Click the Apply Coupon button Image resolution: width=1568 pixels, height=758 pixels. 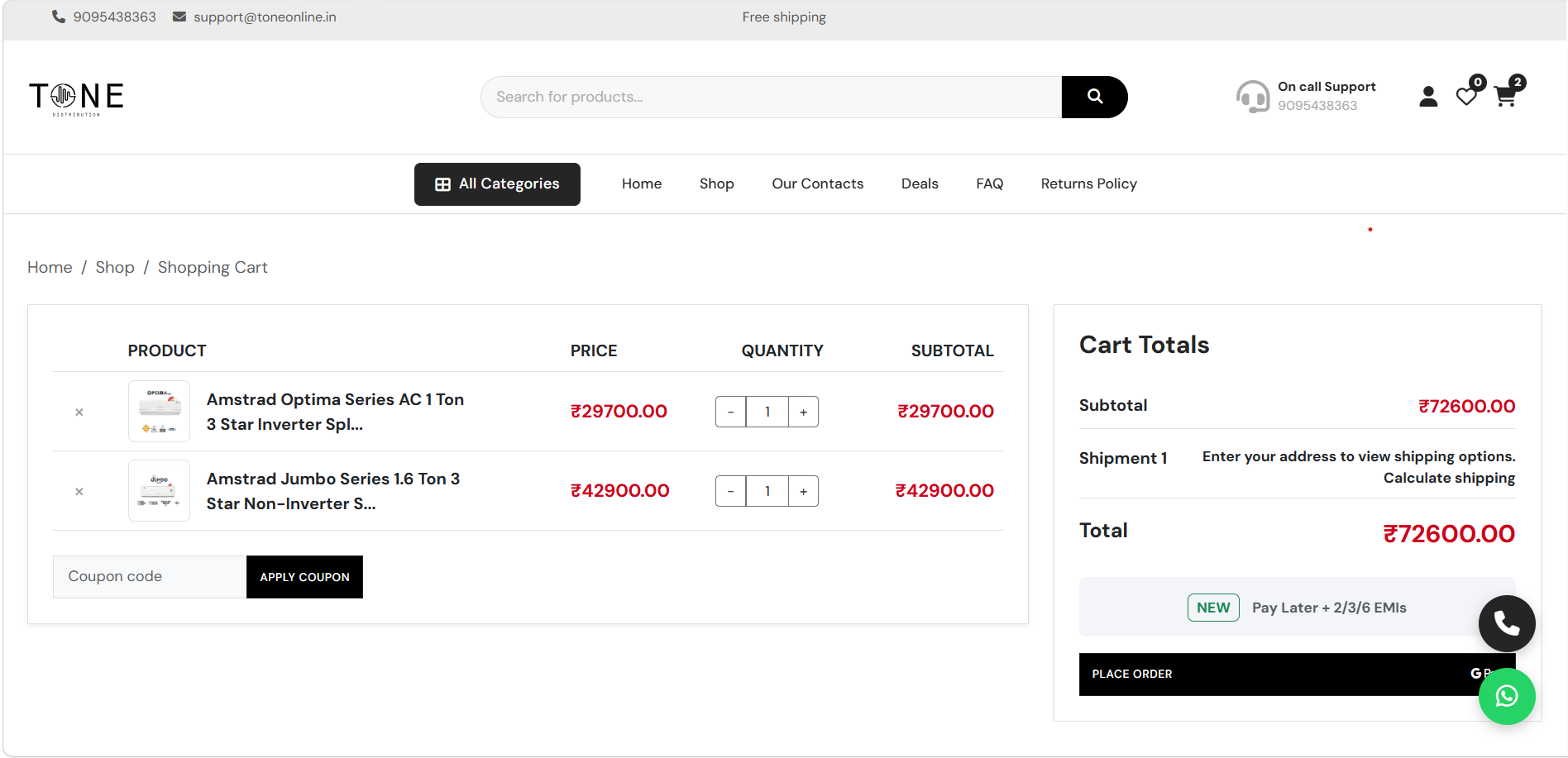tap(304, 577)
